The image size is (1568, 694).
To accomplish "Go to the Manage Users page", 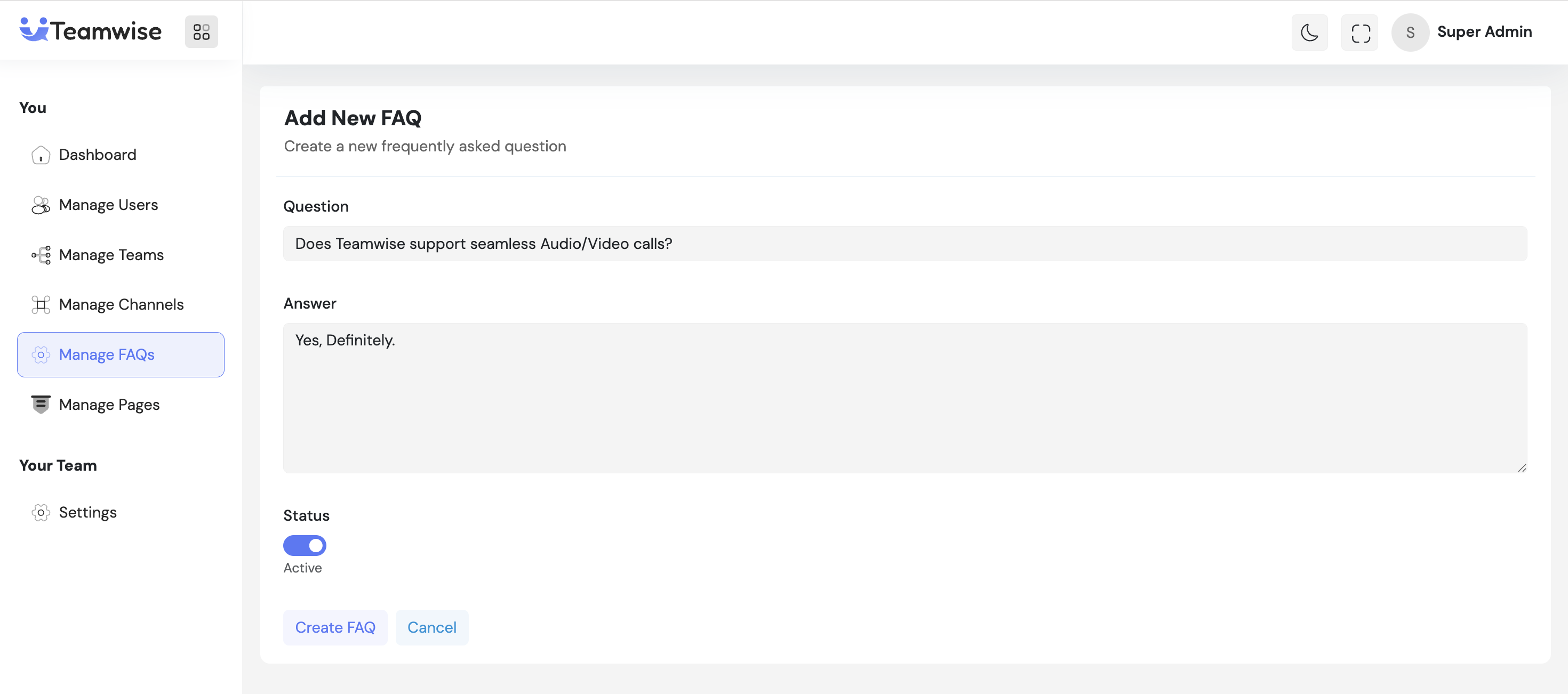I will [108, 205].
